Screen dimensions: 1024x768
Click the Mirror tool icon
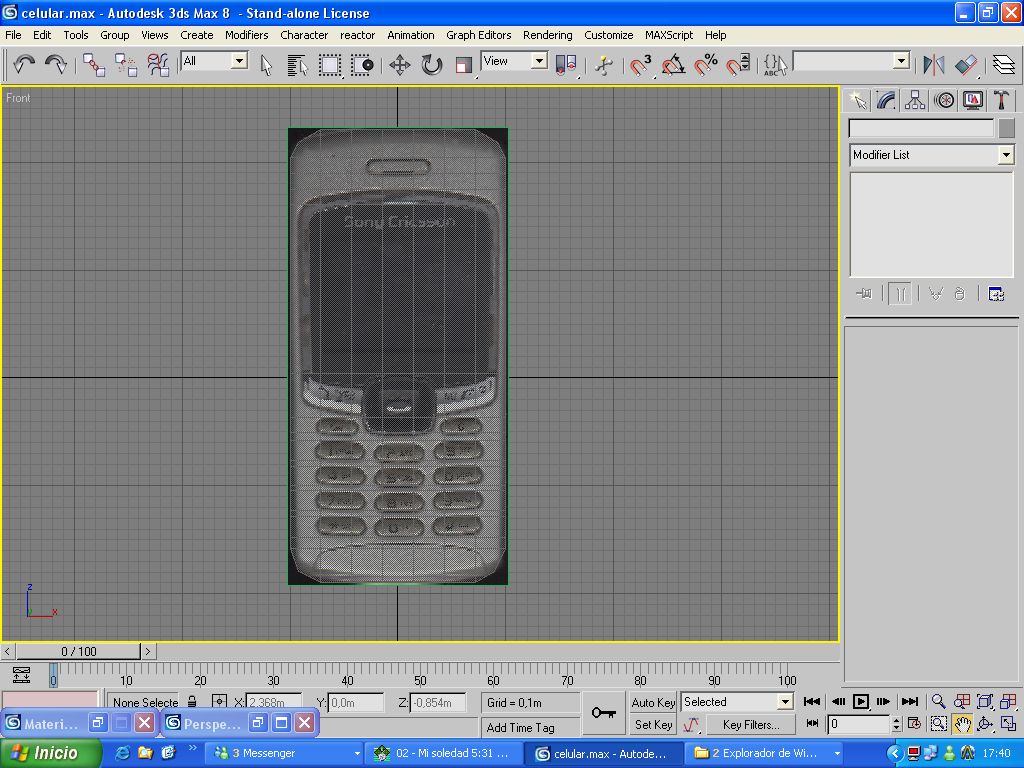[x=934, y=65]
